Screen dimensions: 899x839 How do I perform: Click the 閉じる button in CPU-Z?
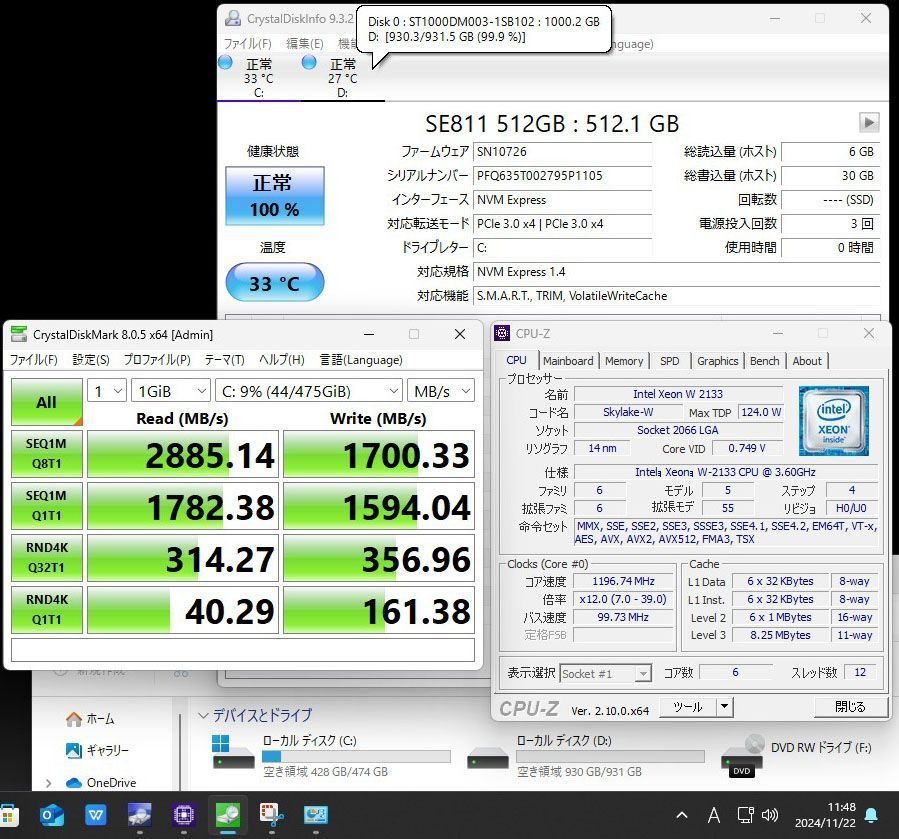(x=850, y=707)
